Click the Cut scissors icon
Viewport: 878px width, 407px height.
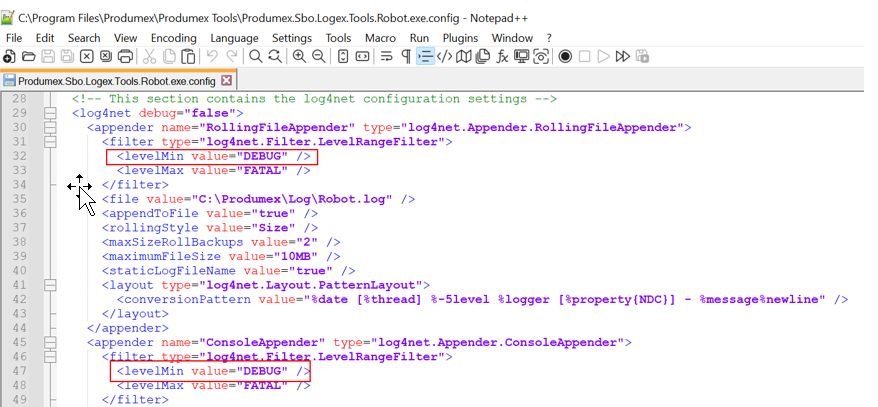click(150, 57)
